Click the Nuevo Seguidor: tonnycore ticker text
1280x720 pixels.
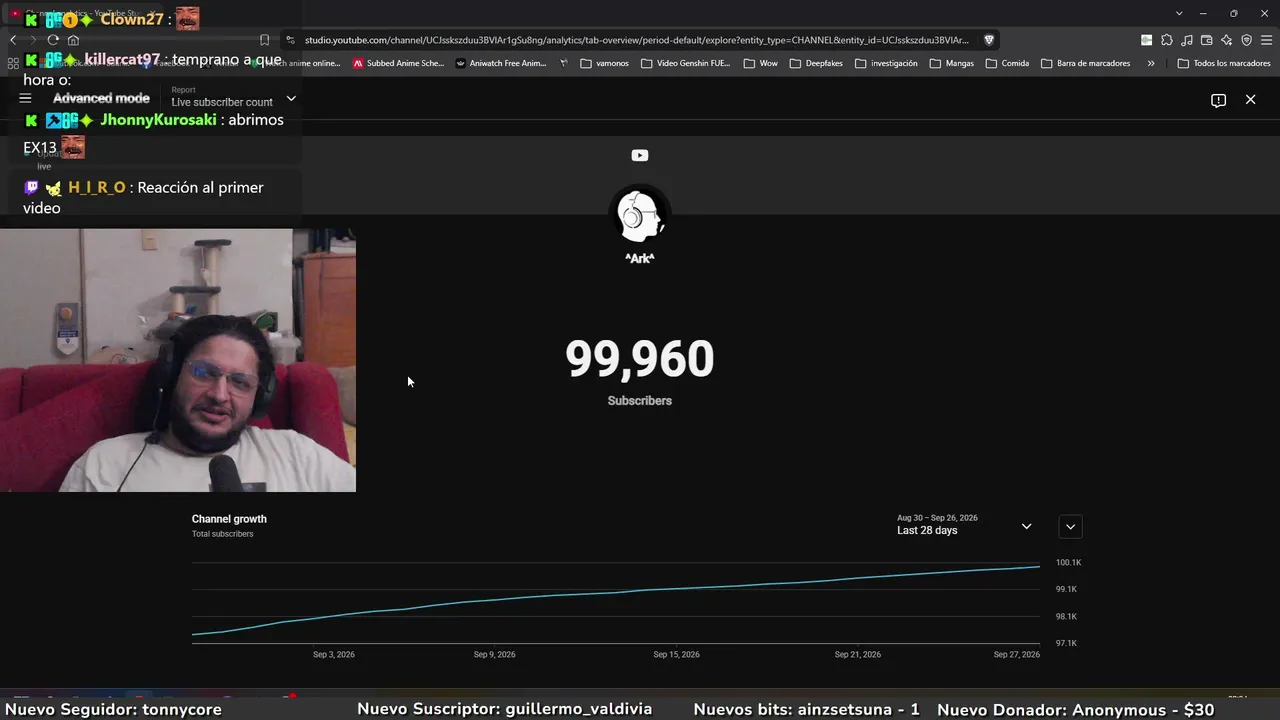coord(114,710)
